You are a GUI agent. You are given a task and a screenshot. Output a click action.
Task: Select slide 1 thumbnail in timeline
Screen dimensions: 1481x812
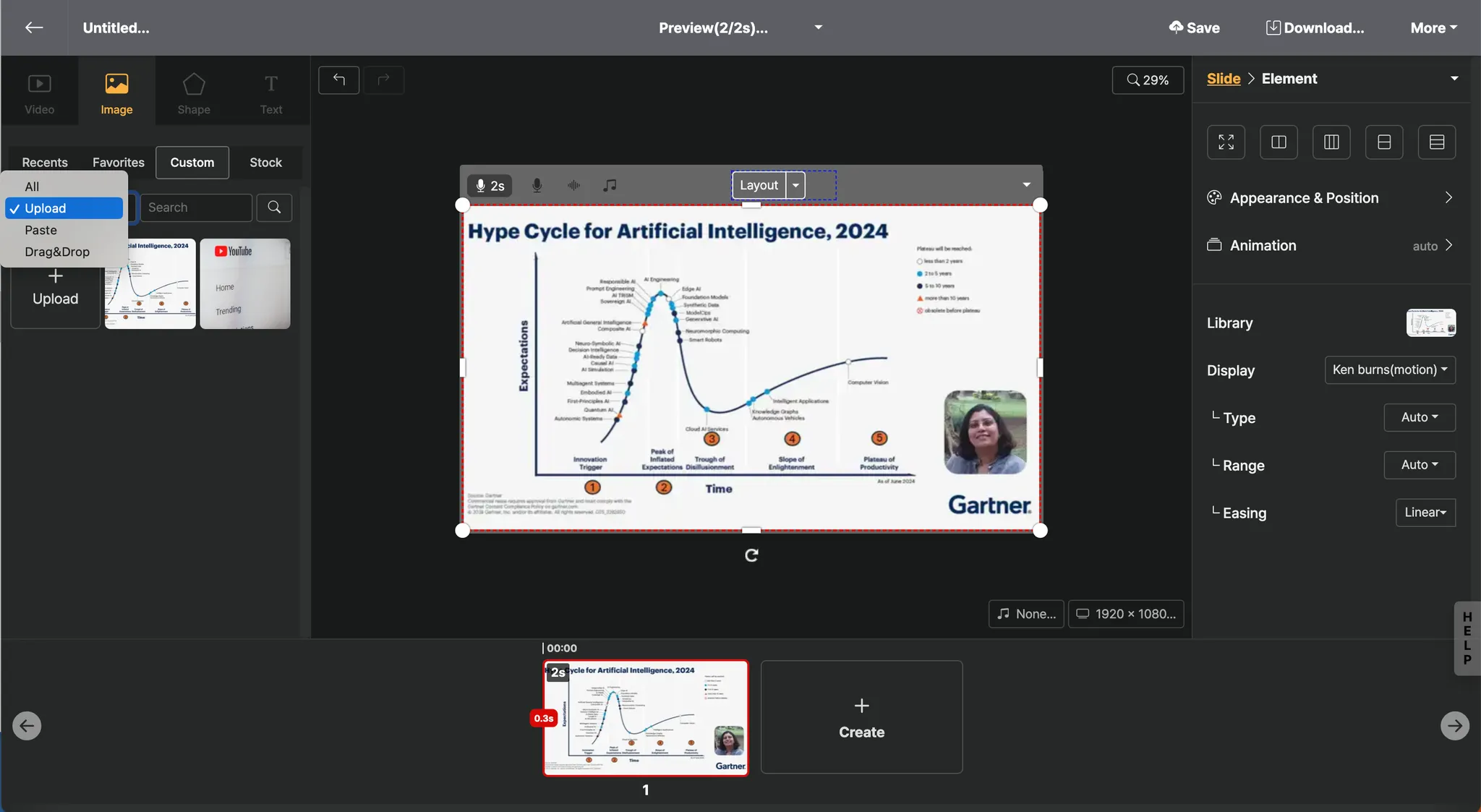click(646, 718)
